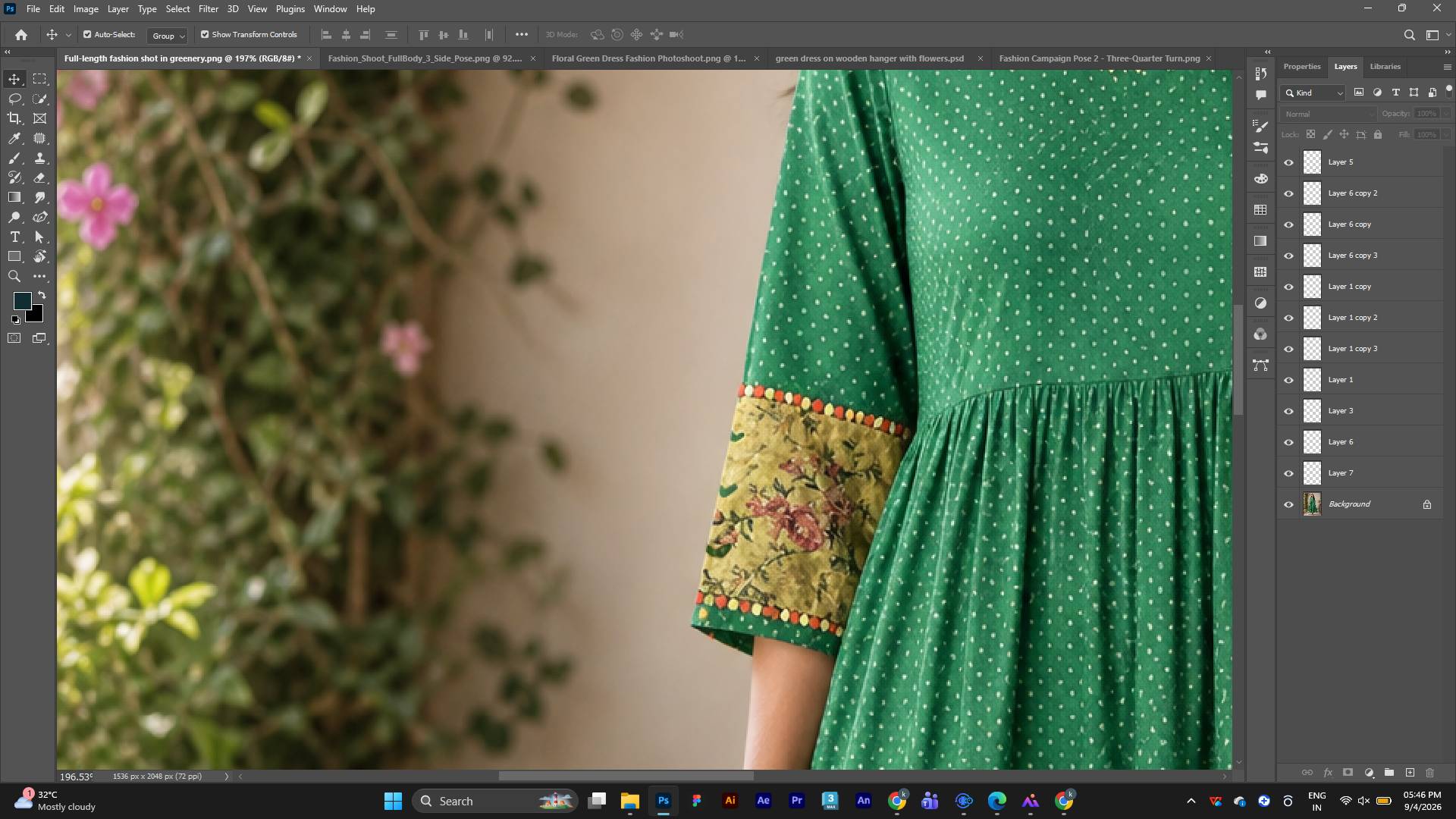
Task: Switch to Floral Green Dress Fashion Photoshoot tab
Action: [648, 58]
